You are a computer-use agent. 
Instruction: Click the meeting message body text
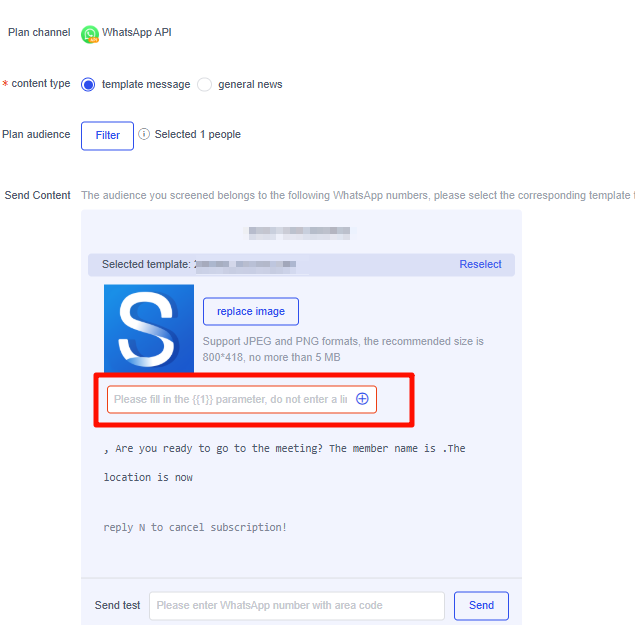284,463
